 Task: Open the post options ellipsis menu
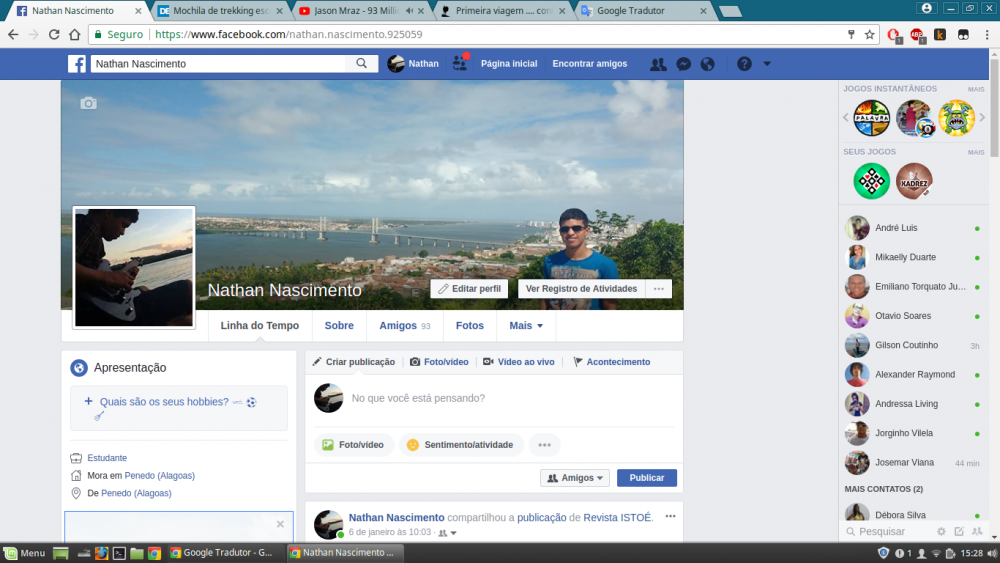[670, 516]
